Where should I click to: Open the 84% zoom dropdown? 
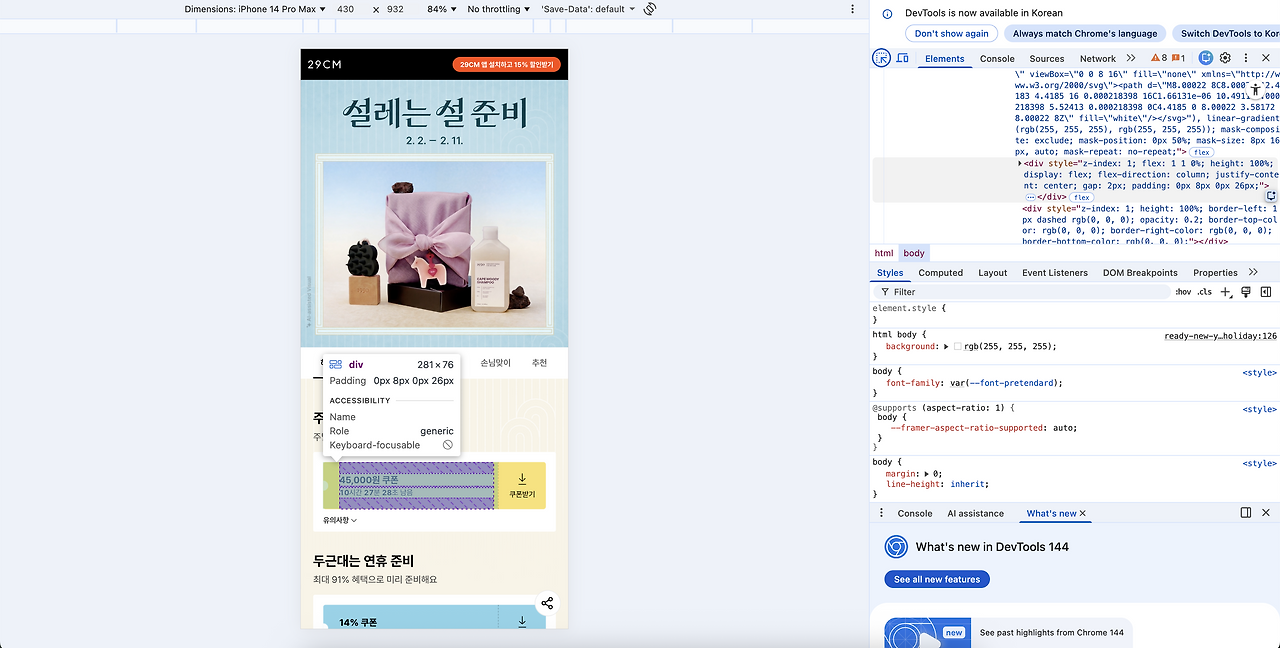tap(442, 9)
